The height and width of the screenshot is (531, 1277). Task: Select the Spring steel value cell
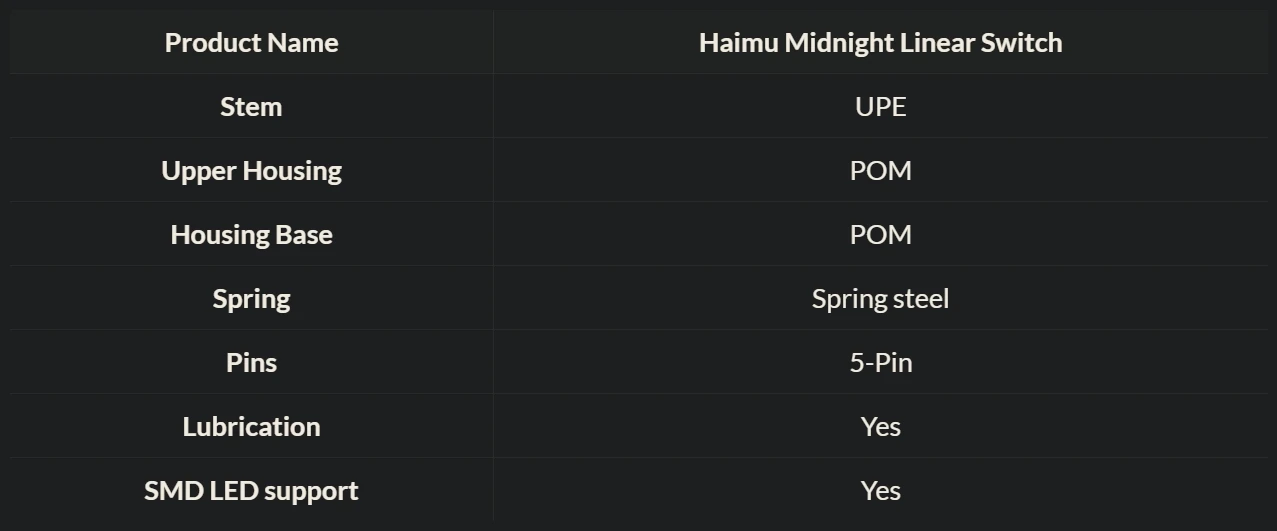coord(880,299)
